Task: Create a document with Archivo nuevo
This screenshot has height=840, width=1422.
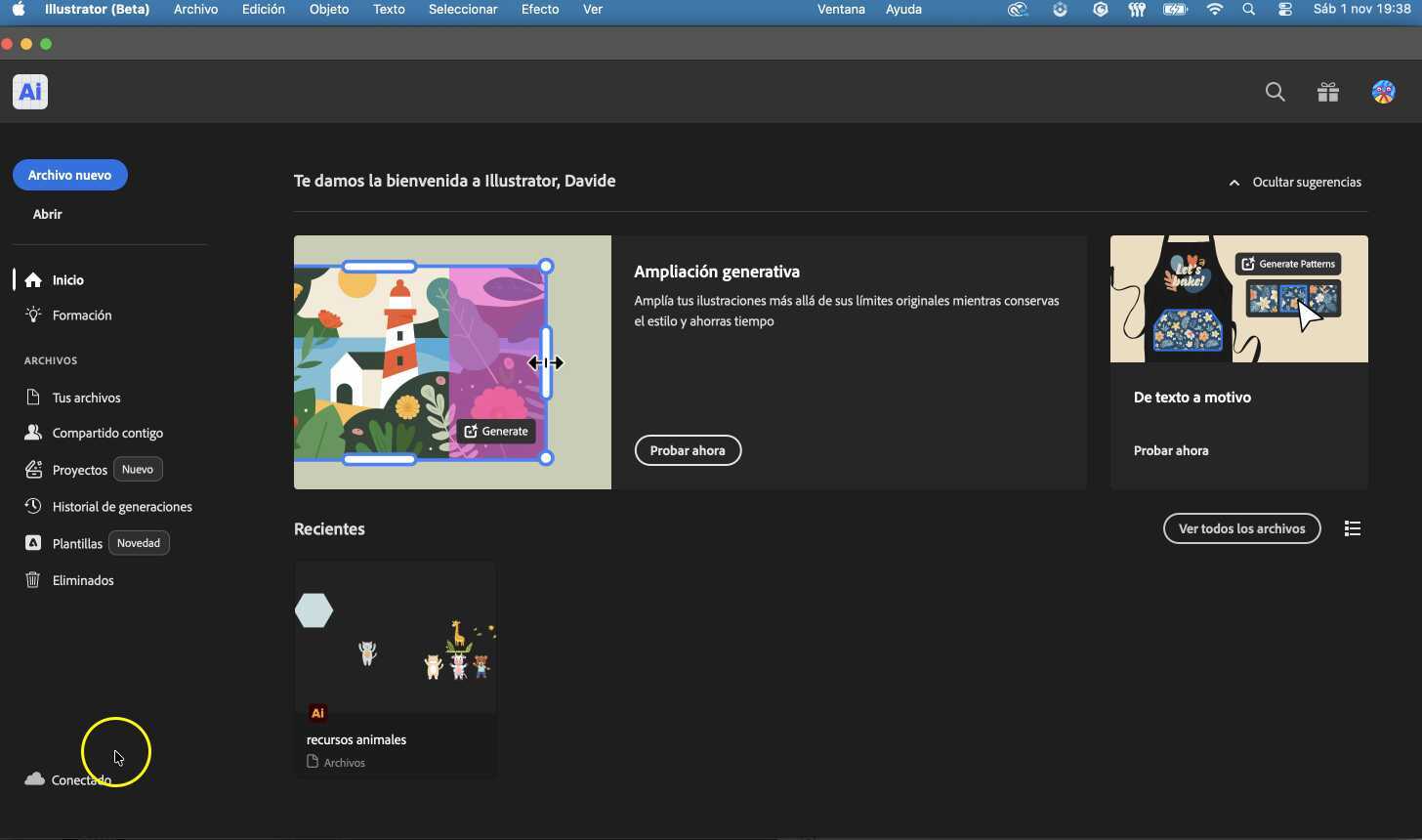Action: coord(69,175)
